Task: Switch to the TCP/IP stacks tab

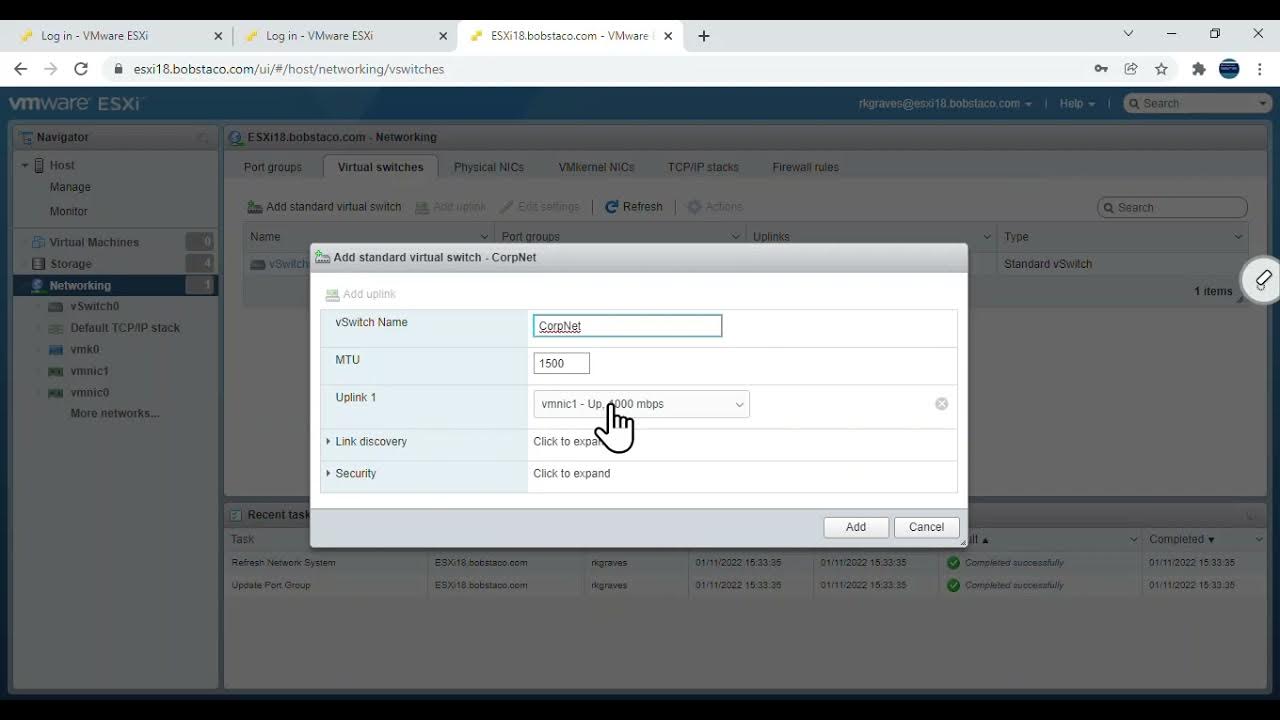Action: tap(703, 167)
